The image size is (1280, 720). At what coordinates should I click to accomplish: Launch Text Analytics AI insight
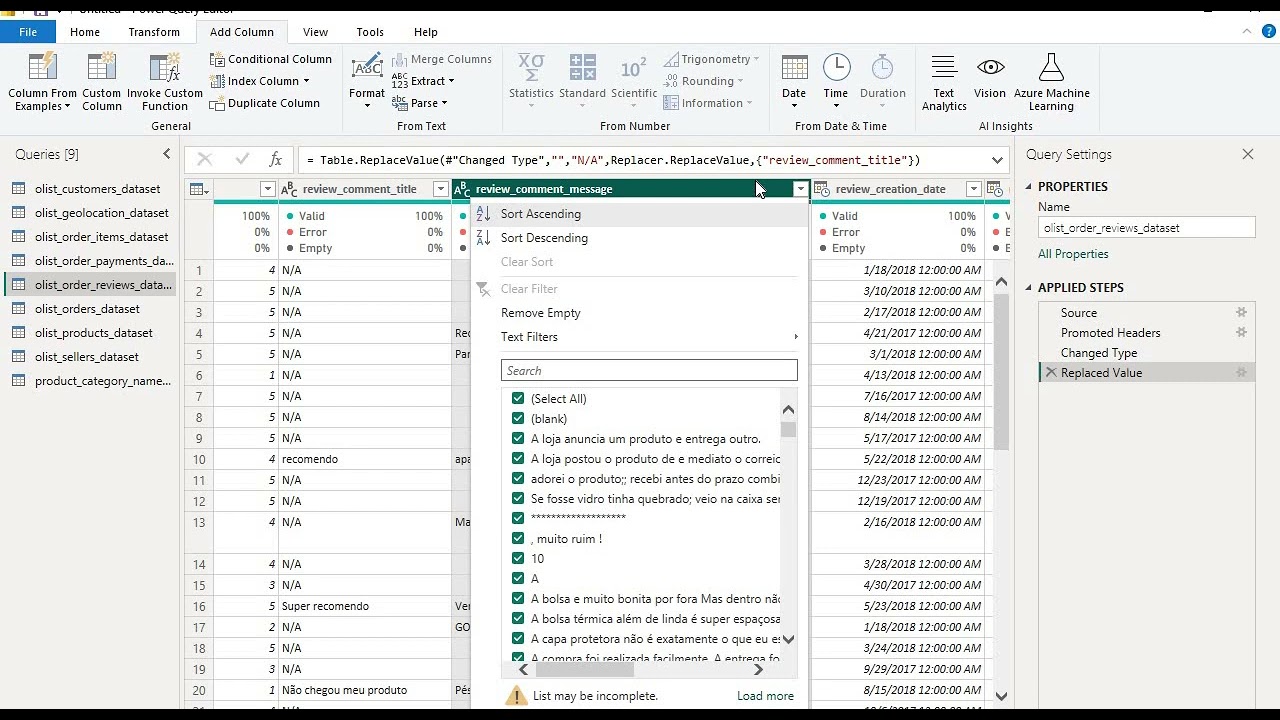[x=944, y=82]
